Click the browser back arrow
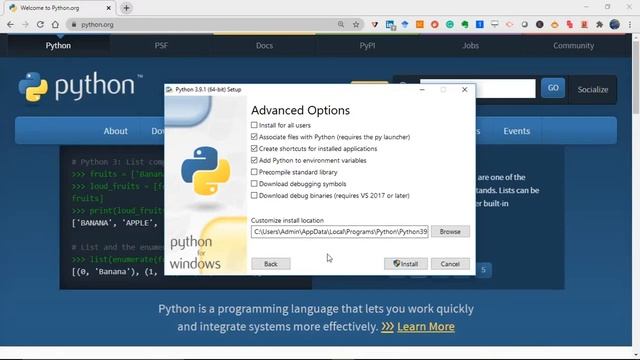Image resolution: width=640 pixels, height=360 pixels. 10,24
